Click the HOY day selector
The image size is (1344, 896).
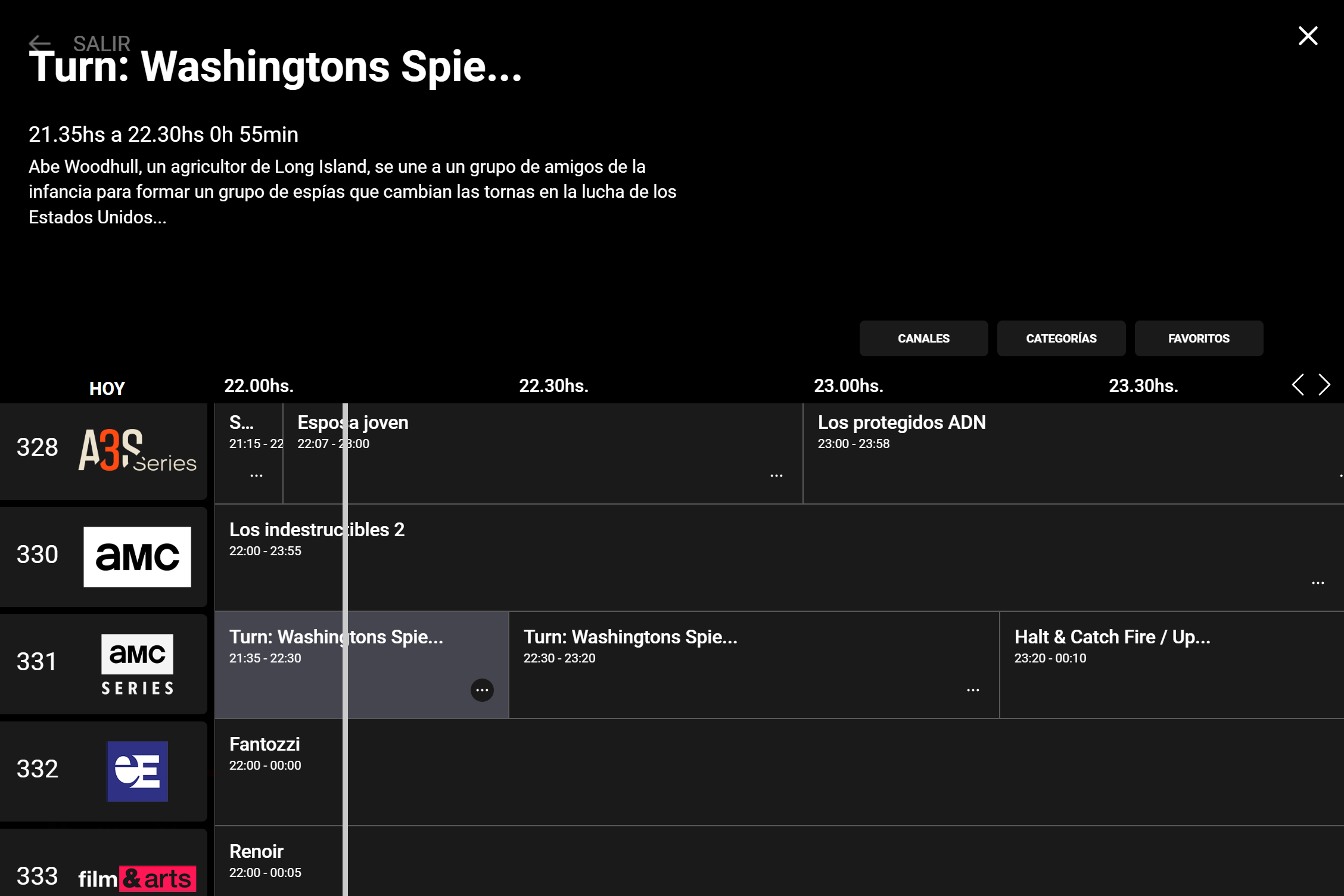pos(107,388)
